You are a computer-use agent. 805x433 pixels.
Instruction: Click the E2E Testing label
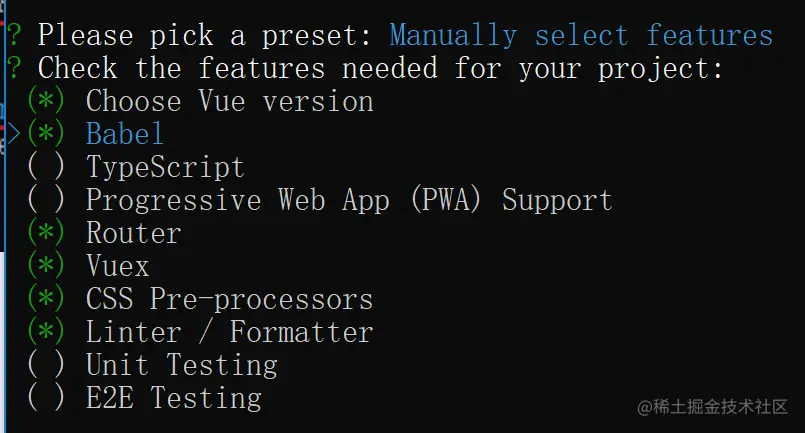[x=173, y=398]
